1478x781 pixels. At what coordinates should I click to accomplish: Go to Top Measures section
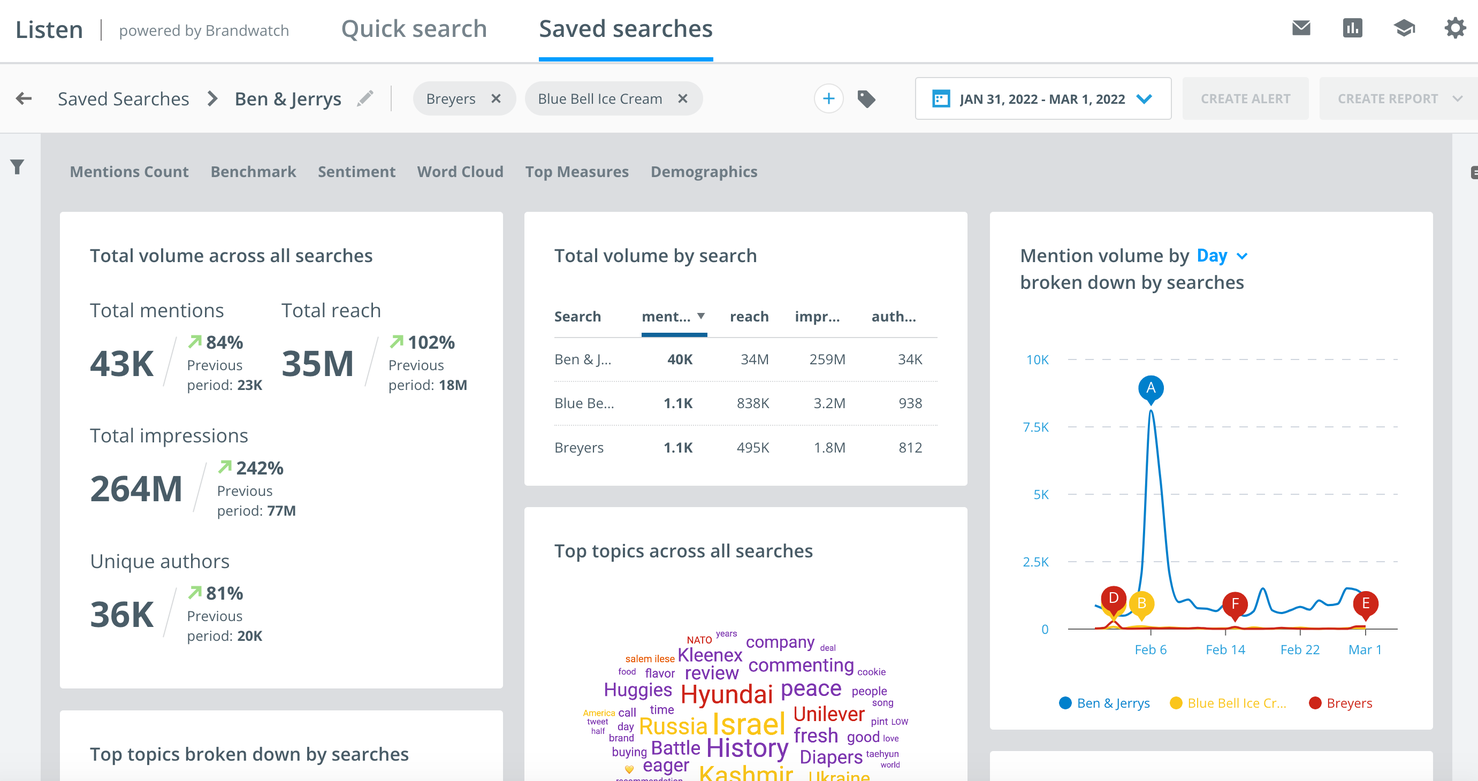click(x=577, y=171)
